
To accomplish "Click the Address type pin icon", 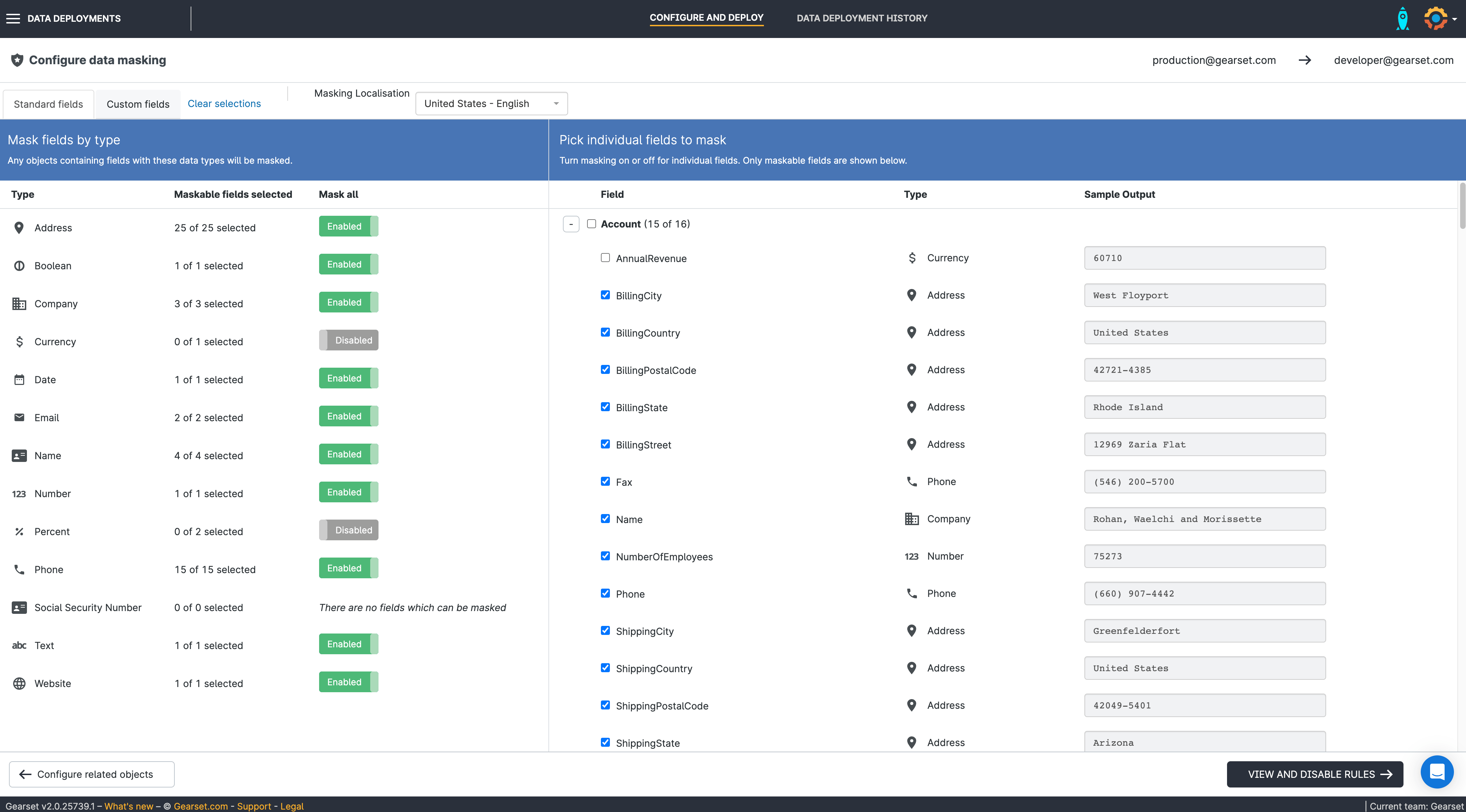I will (x=19, y=228).
